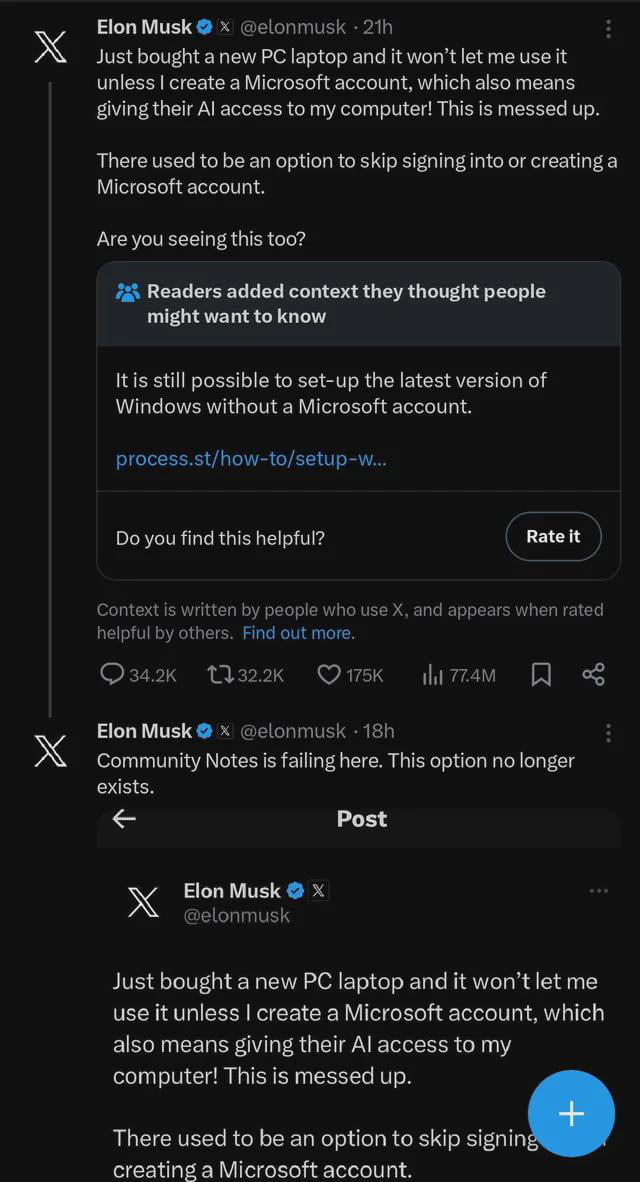640x1182 pixels.
Task: Open the ellipsis menu in the embedded post
Action: (598, 890)
